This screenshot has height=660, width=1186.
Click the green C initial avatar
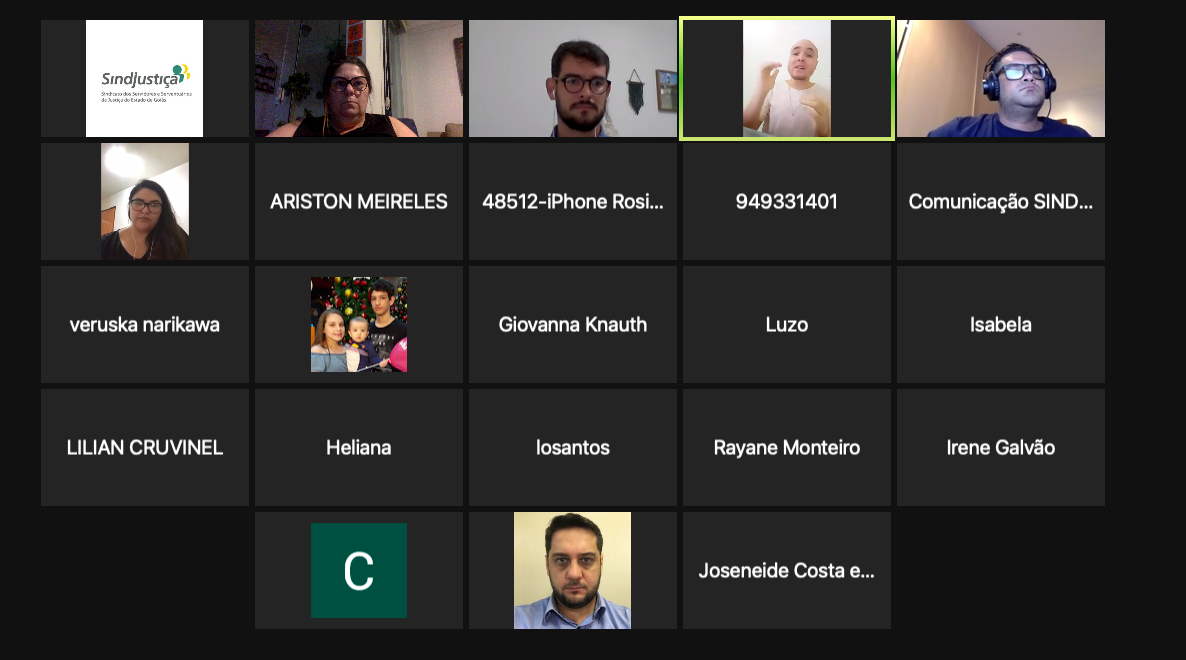coord(359,571)
